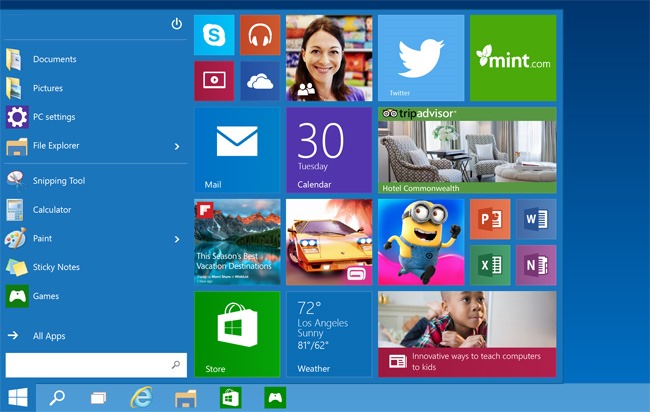Viewport: 650px width, 412px height.
Task: Open the OneDrive cloud tile
Action: tap(260, 81)
